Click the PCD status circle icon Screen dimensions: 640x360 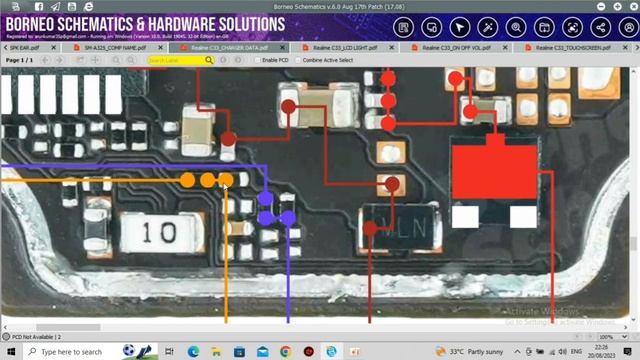coord(6,337)
